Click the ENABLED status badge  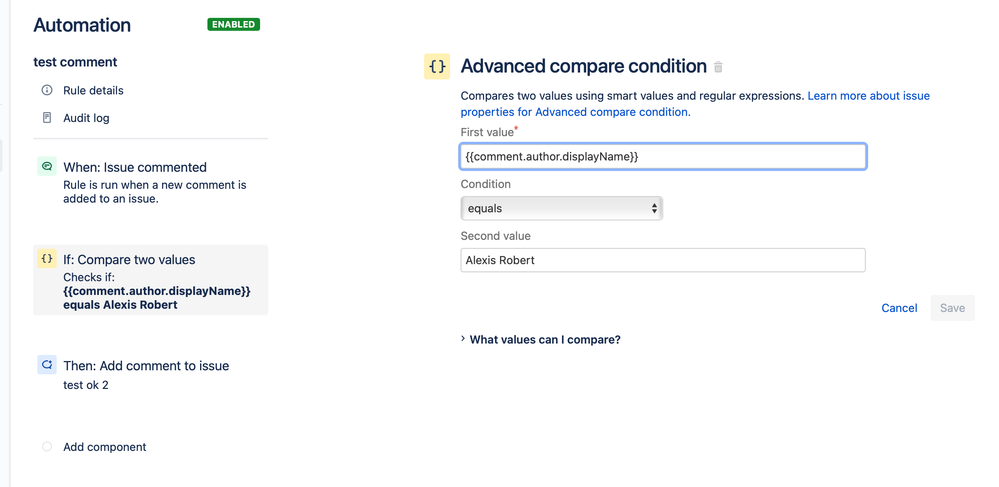(x=233, y=25)
